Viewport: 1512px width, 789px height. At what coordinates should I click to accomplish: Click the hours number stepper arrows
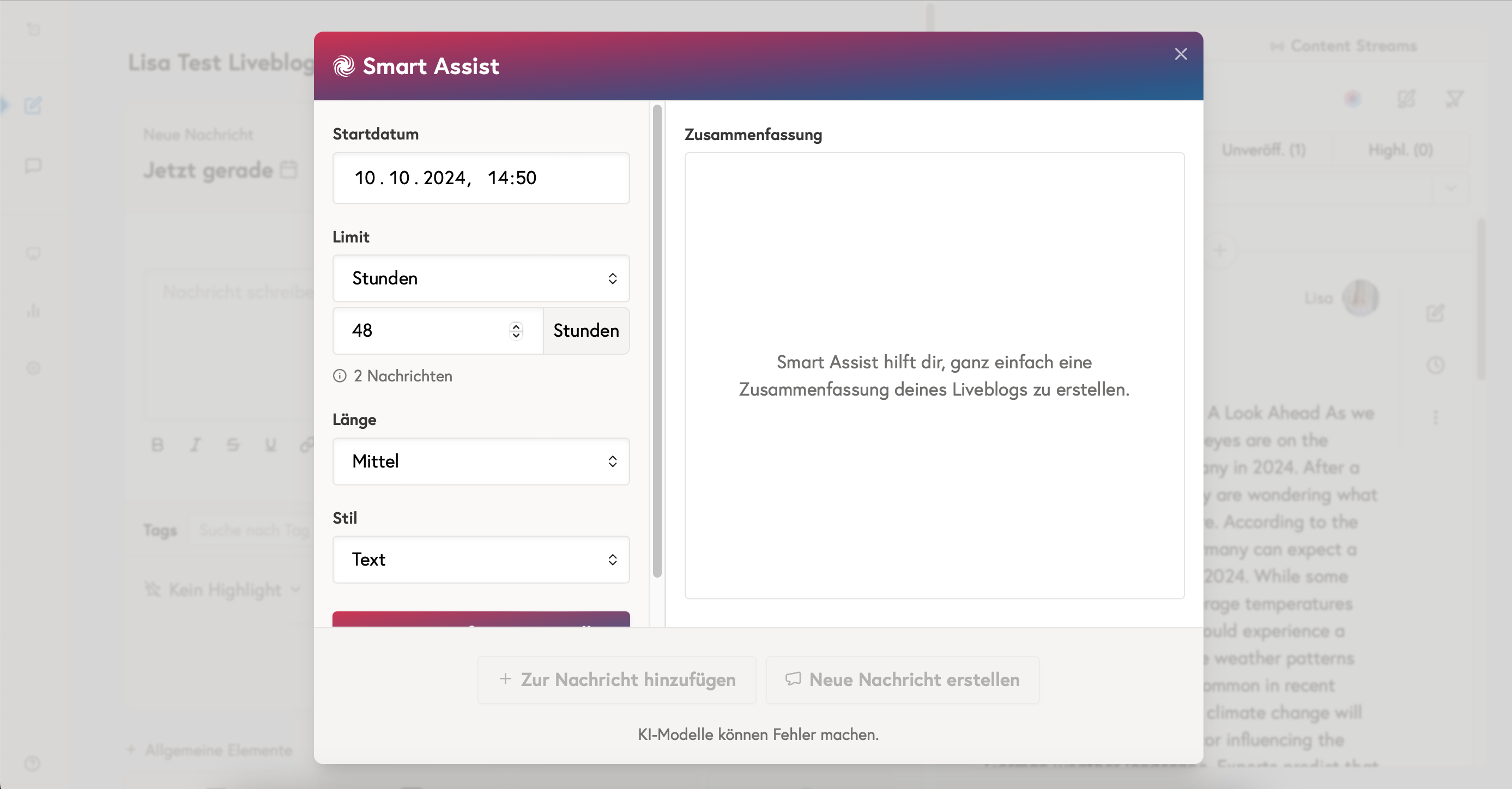(x=515, y=330)
